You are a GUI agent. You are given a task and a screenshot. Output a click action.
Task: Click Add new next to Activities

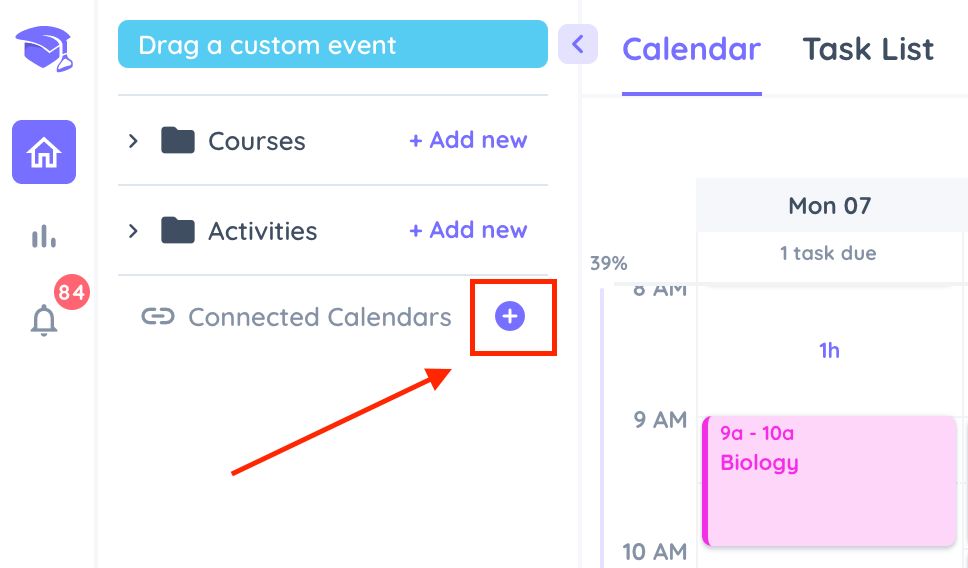pyautogui.click(x=468, y=230)
